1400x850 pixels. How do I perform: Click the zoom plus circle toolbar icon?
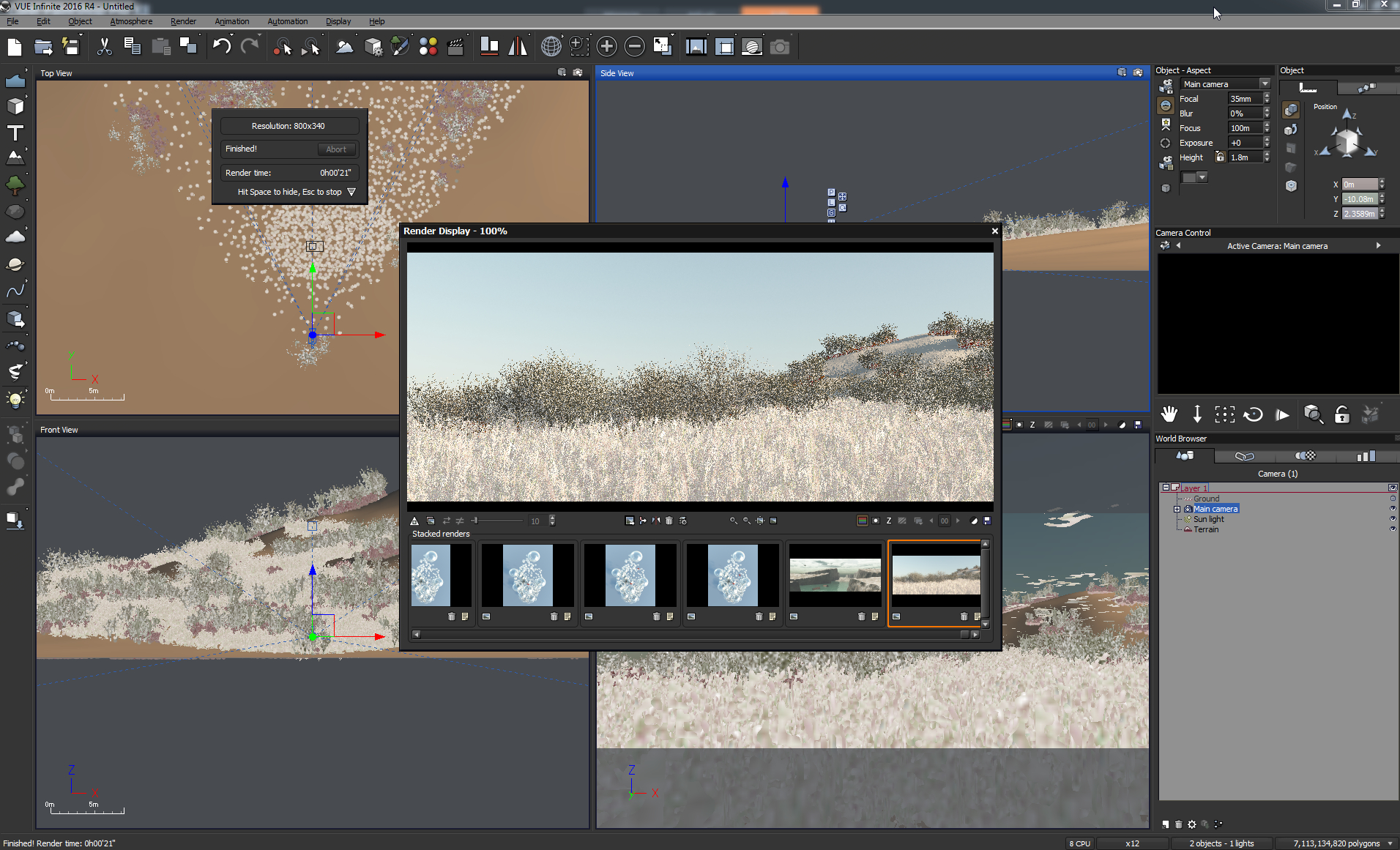(x=606, y=47)
